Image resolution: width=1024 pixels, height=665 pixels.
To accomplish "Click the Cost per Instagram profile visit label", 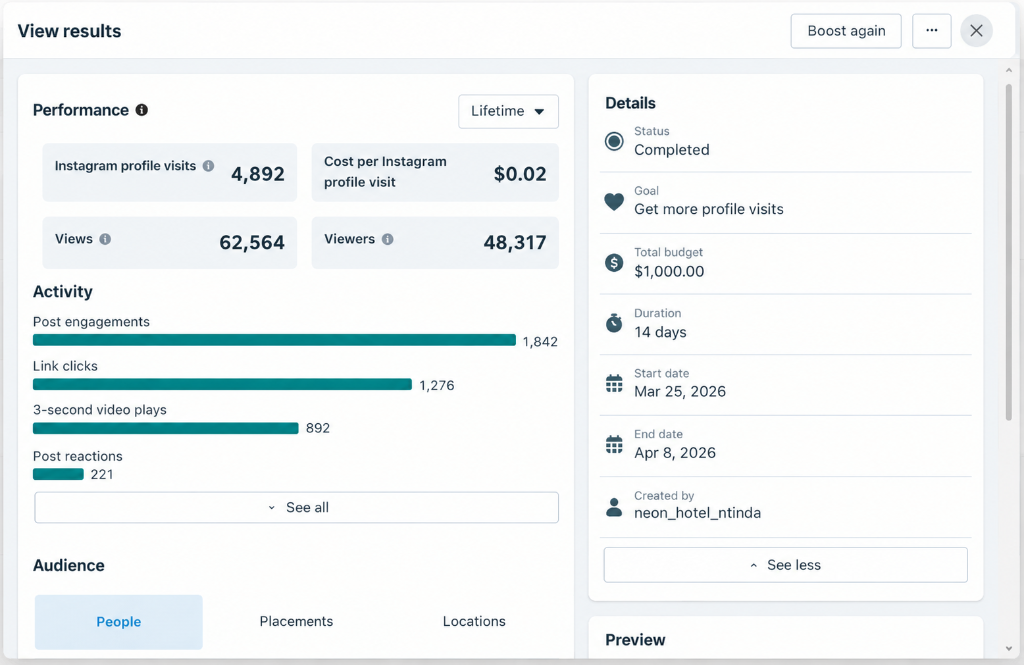I will point(385,172).
